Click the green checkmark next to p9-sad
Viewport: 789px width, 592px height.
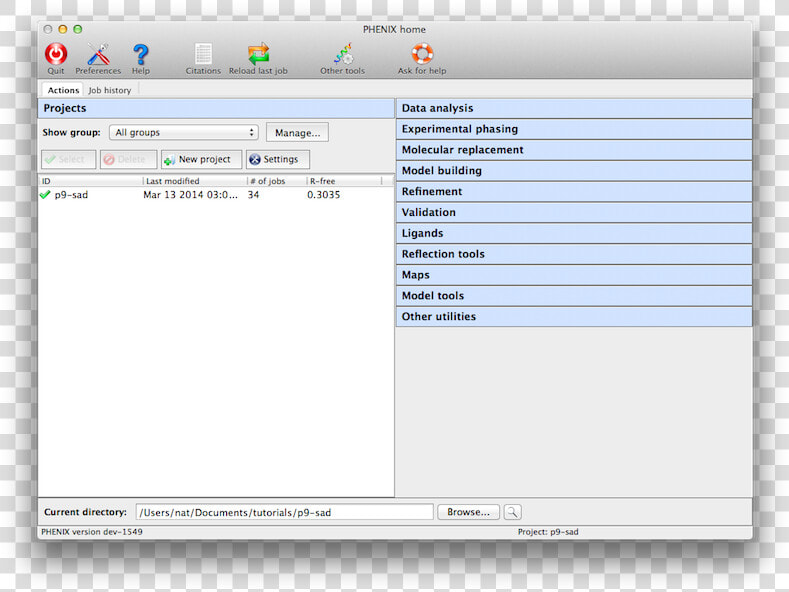pyautogui.click(x=45, y=194)
